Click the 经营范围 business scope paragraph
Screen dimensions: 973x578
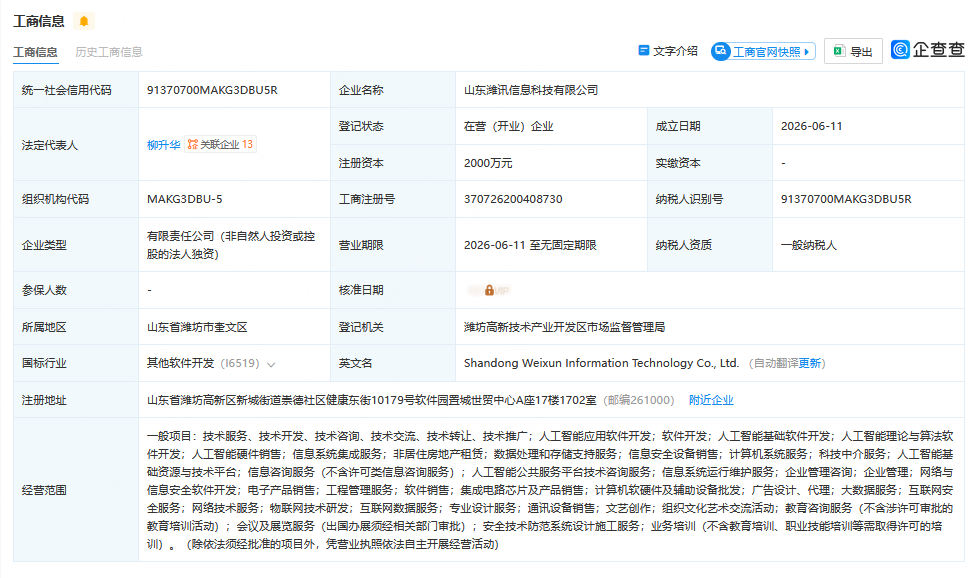(550, 490)
